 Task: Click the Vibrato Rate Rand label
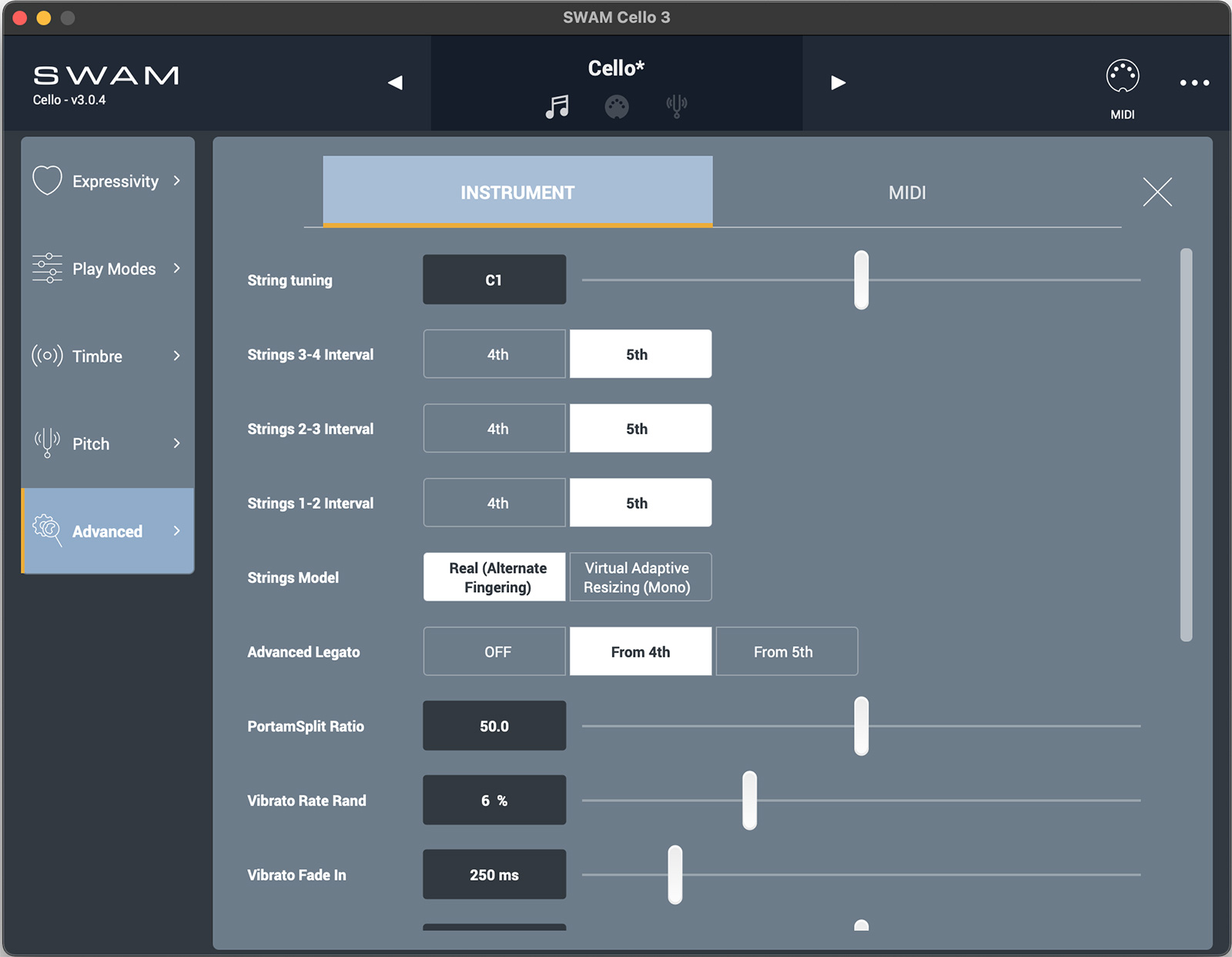306,801
